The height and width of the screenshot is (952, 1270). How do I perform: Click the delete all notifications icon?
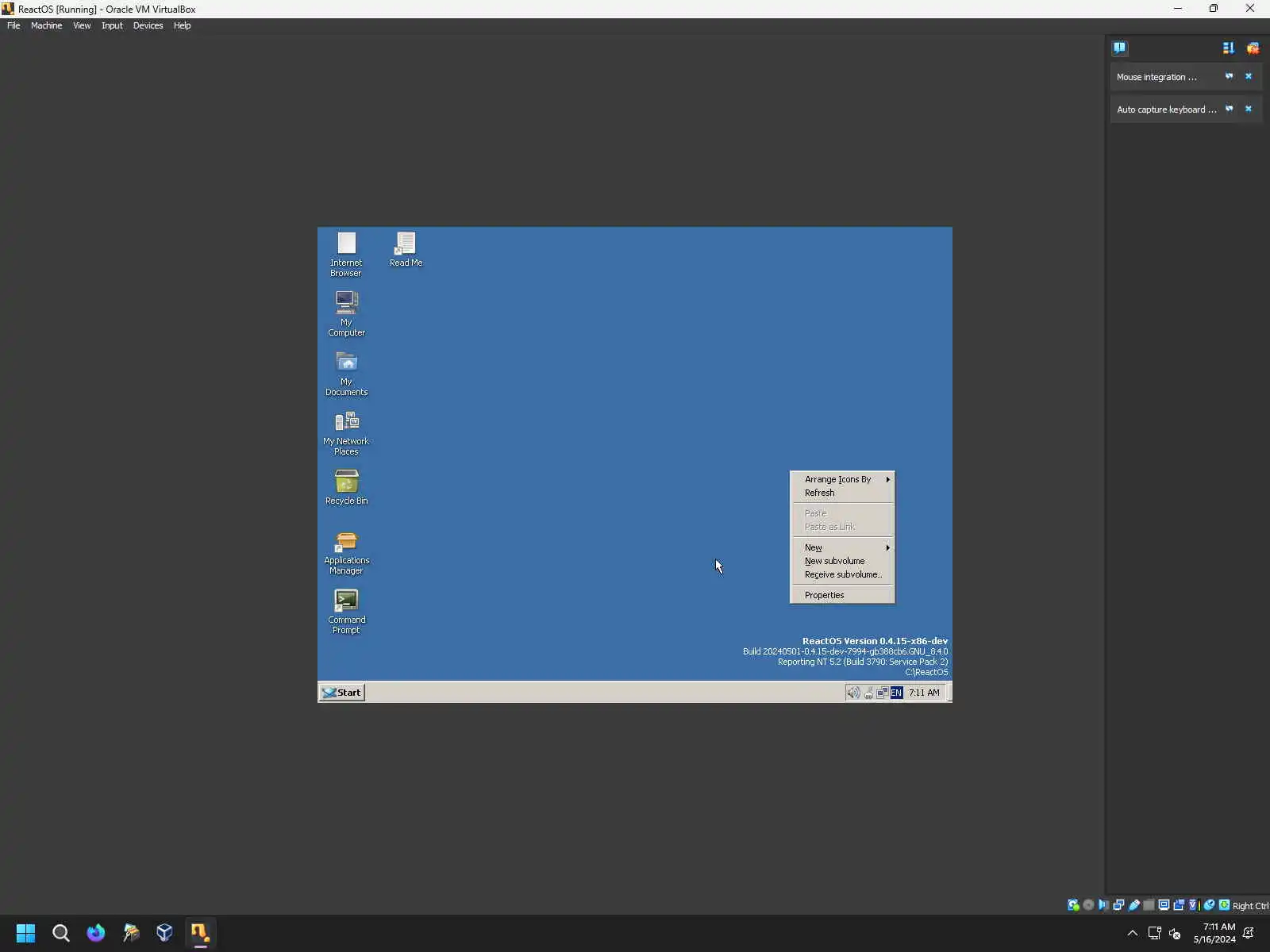(x=1253, y=48)
